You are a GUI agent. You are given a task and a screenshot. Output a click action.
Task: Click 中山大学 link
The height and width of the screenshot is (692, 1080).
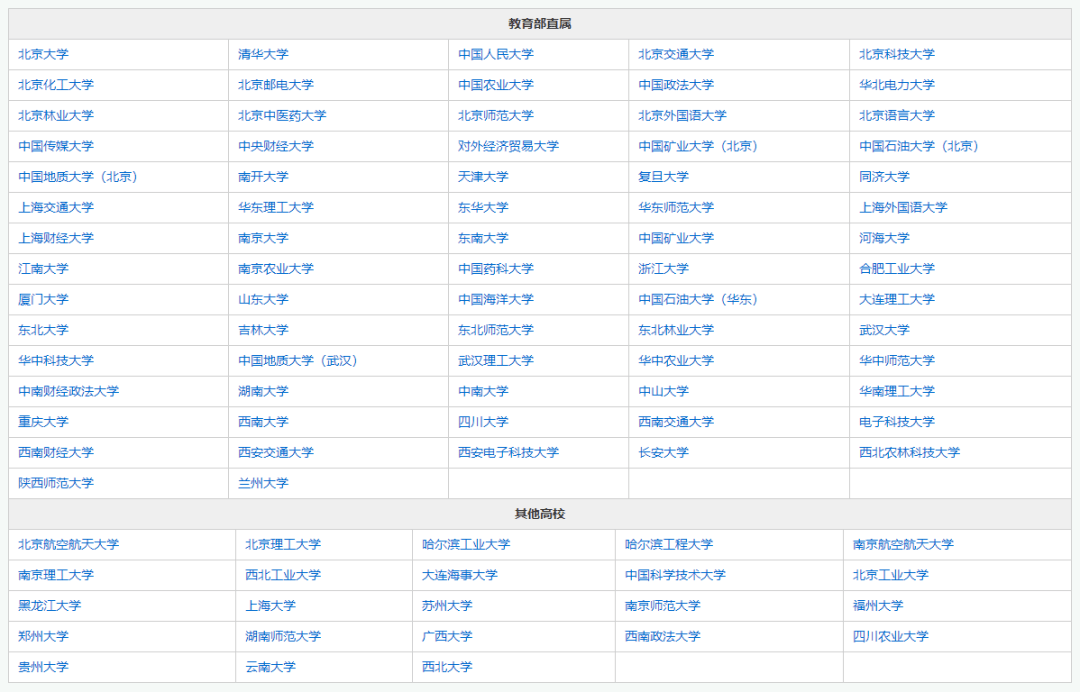click(662, 391)
